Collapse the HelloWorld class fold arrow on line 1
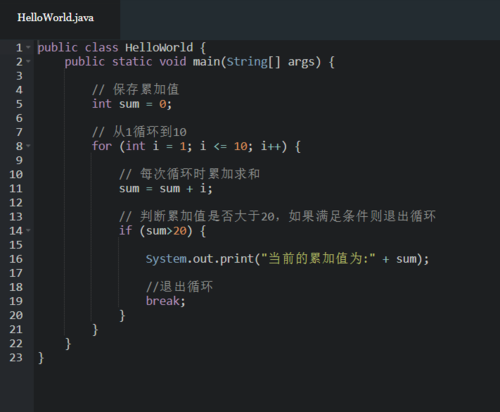This screenshot has width=500, height=412. [28, 47]
